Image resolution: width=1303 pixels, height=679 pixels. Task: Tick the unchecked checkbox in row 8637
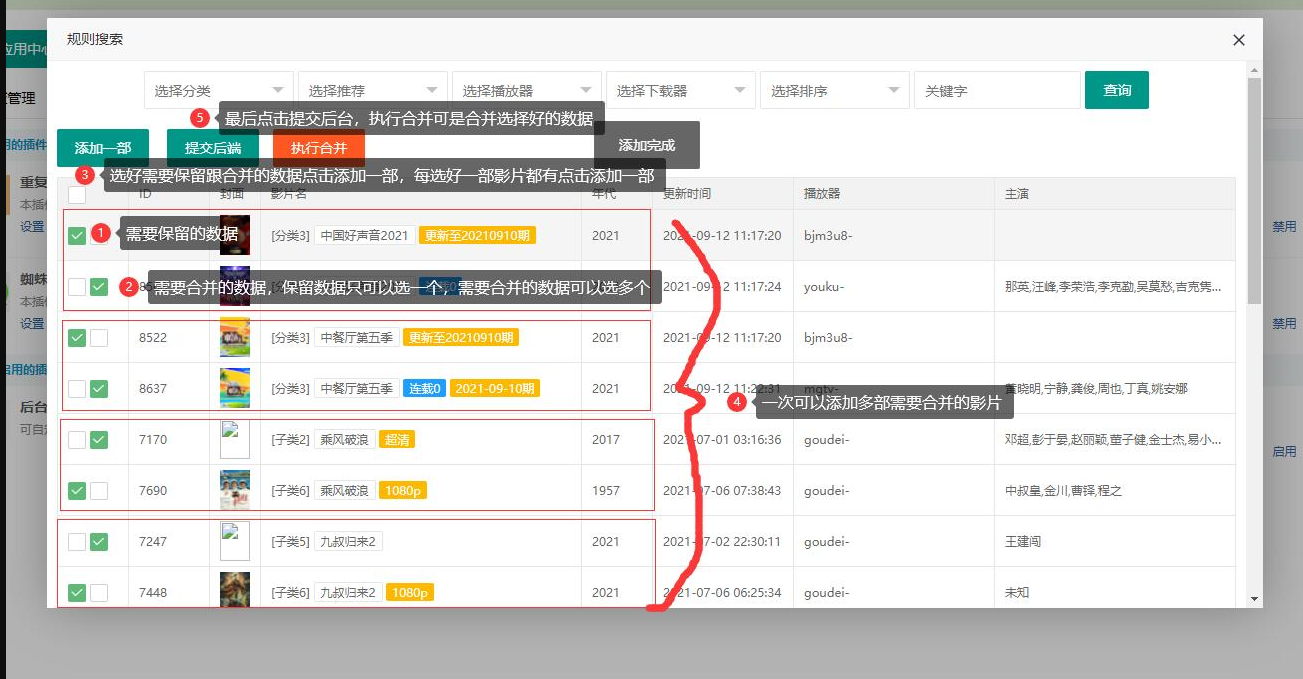pyautogui.click(x=77, y=388)
